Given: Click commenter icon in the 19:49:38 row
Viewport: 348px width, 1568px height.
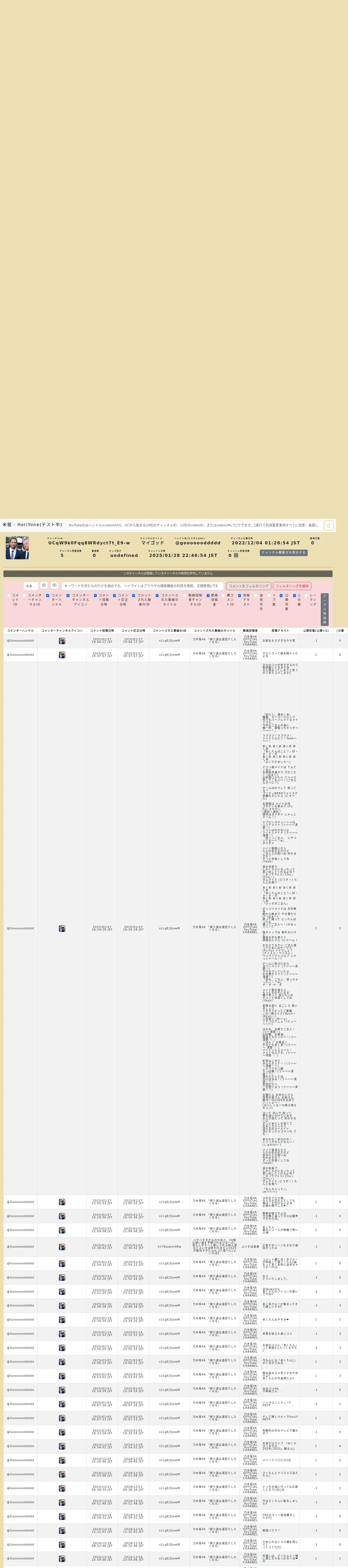Looking at the screenshot, I should pyautogui.click(x=62, y=1306).
